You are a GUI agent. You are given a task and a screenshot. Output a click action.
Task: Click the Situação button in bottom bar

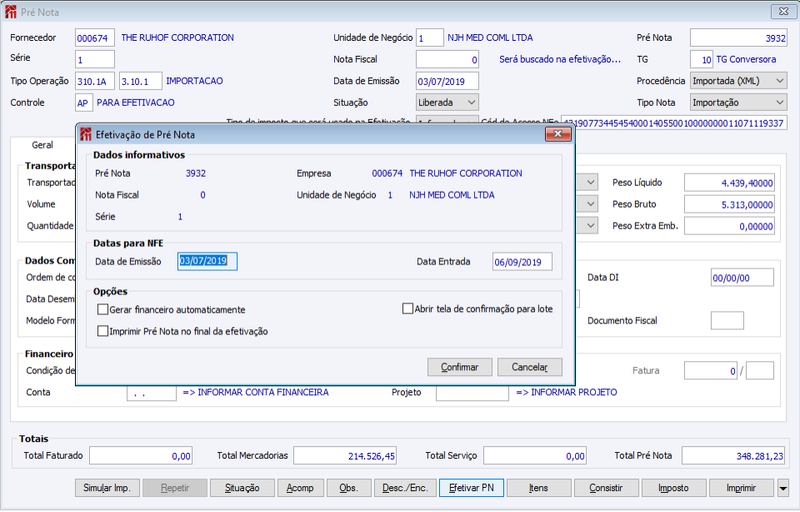click(242, 488)
